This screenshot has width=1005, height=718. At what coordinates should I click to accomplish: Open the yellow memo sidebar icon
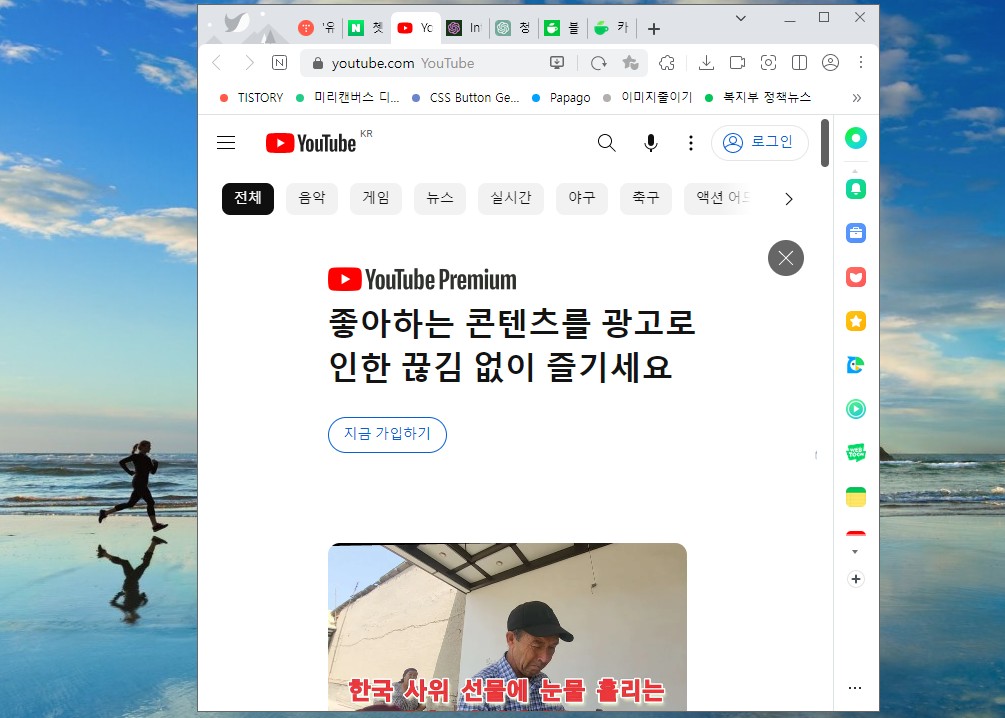click(x=856, y=497)
